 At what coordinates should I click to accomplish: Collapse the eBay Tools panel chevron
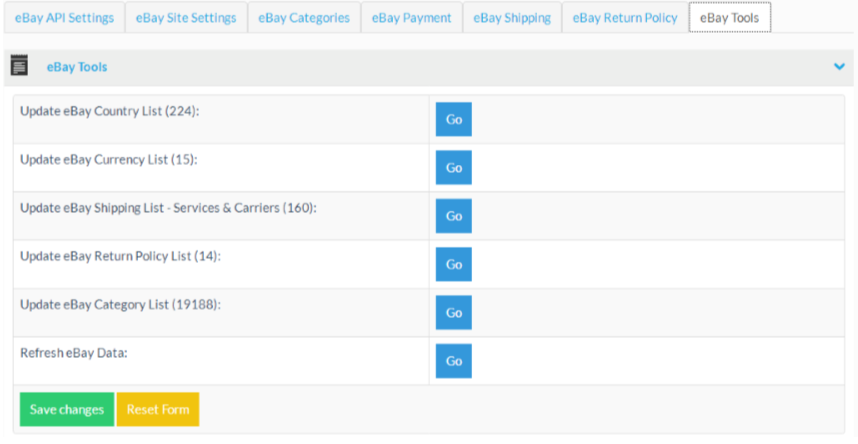click(x=839, y=67)
